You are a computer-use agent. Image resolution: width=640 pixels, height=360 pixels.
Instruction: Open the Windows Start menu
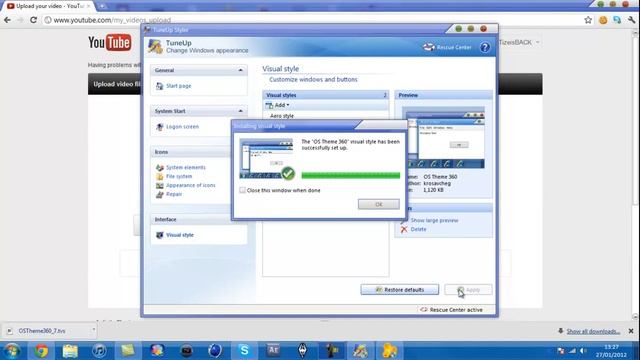[12, 351]
